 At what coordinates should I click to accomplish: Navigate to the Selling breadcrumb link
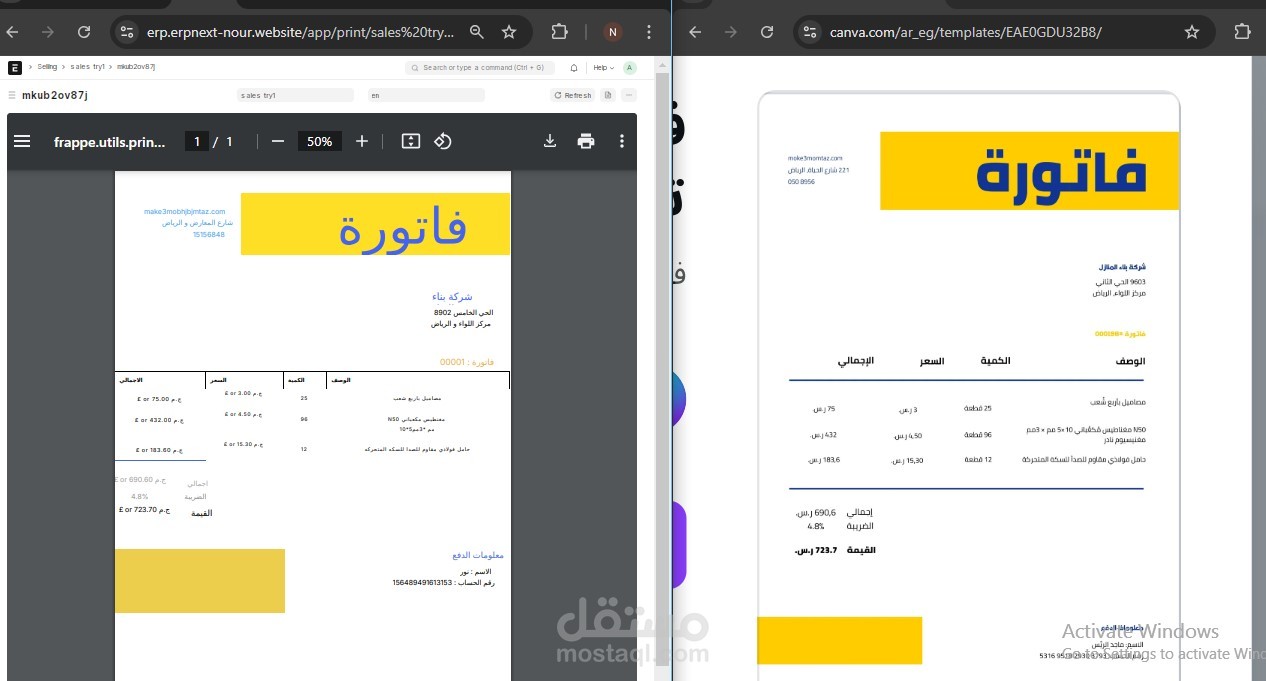[46, 67]
